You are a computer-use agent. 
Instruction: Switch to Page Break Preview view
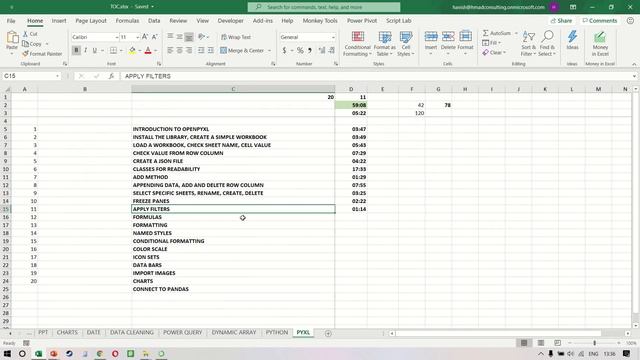point(558,343)
